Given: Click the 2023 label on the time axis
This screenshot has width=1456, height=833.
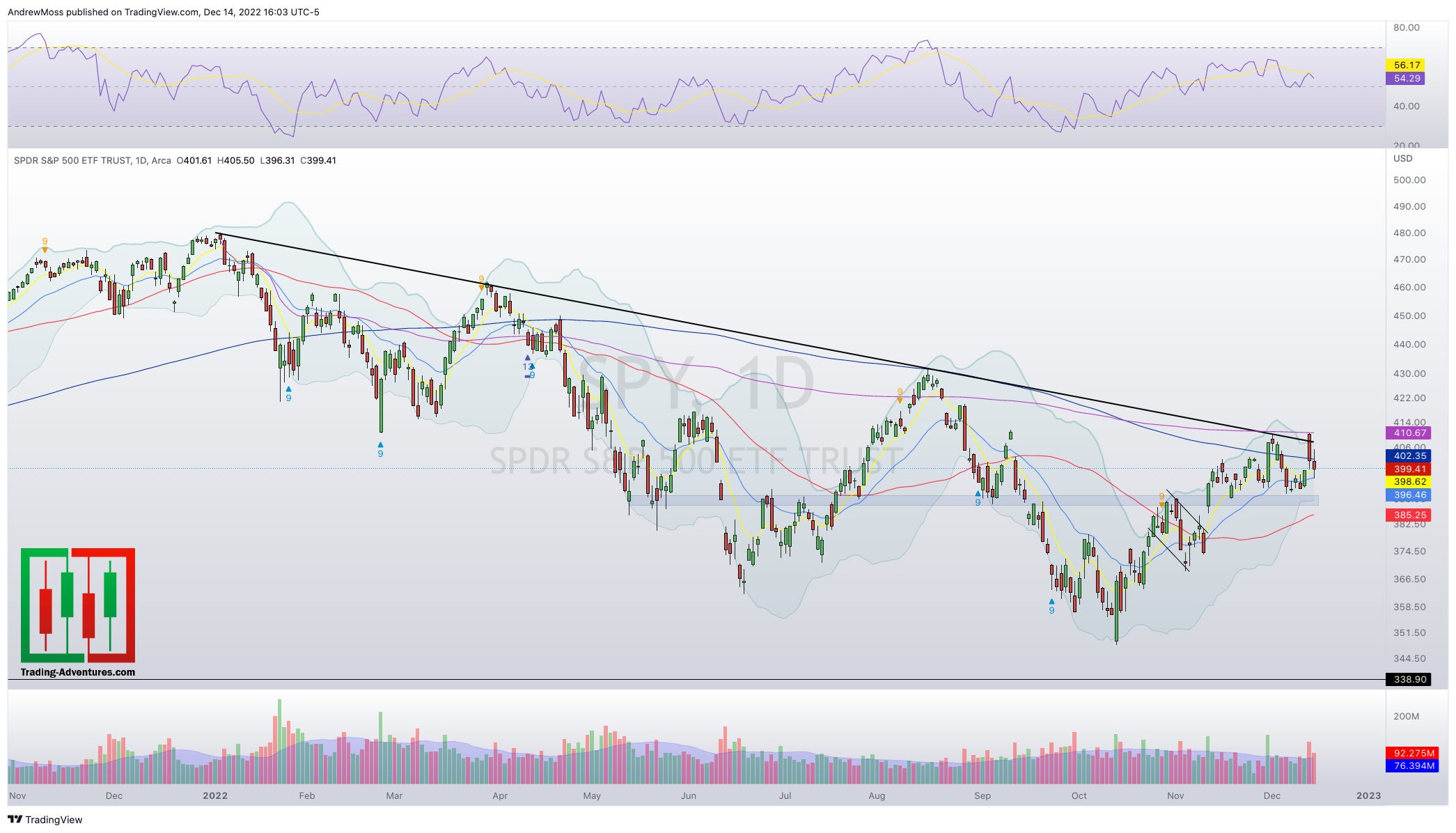Looking at the screenshot, I should (1368, 795).
